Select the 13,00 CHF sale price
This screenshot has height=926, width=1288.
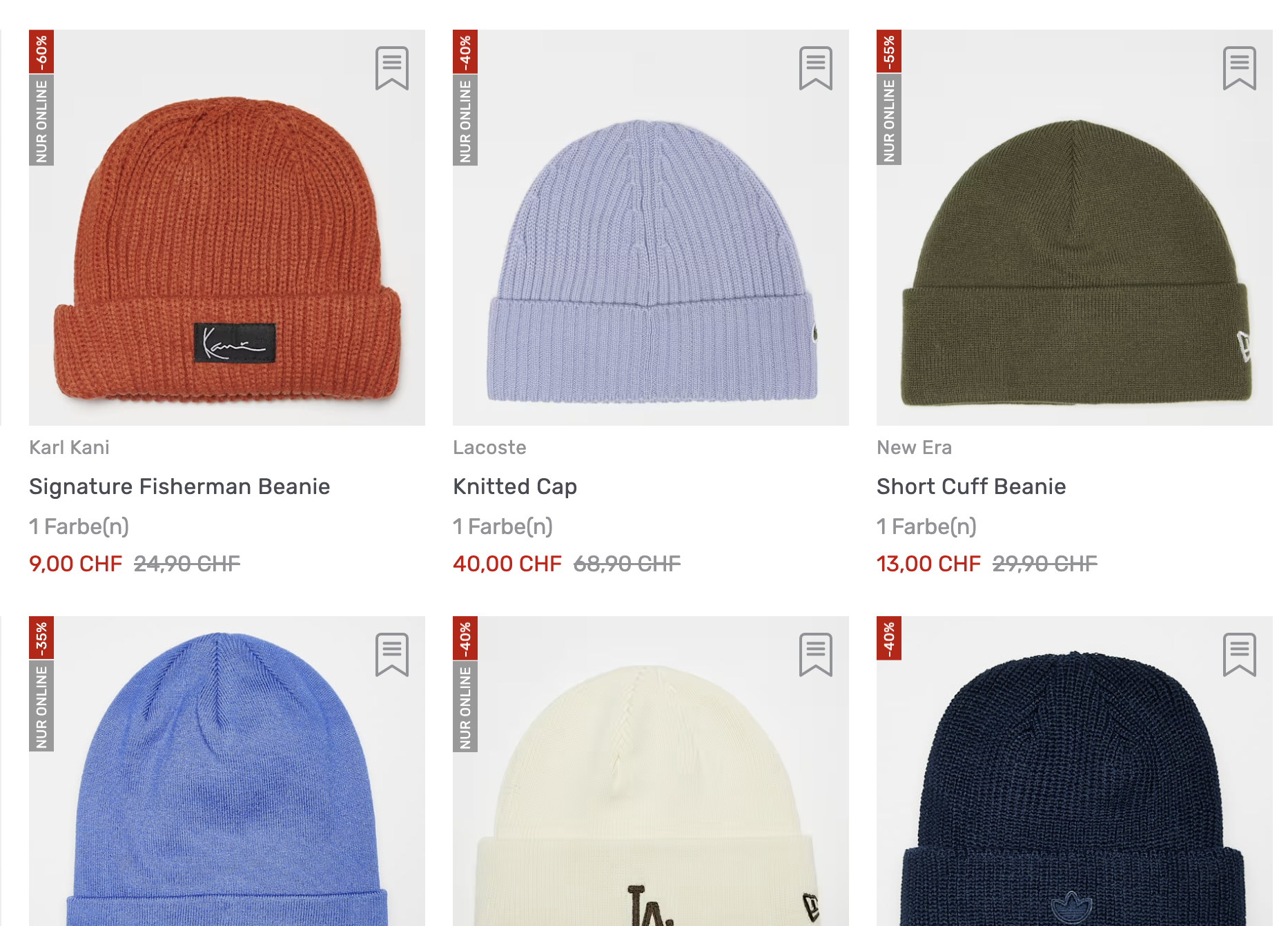(x=928, y=564)
